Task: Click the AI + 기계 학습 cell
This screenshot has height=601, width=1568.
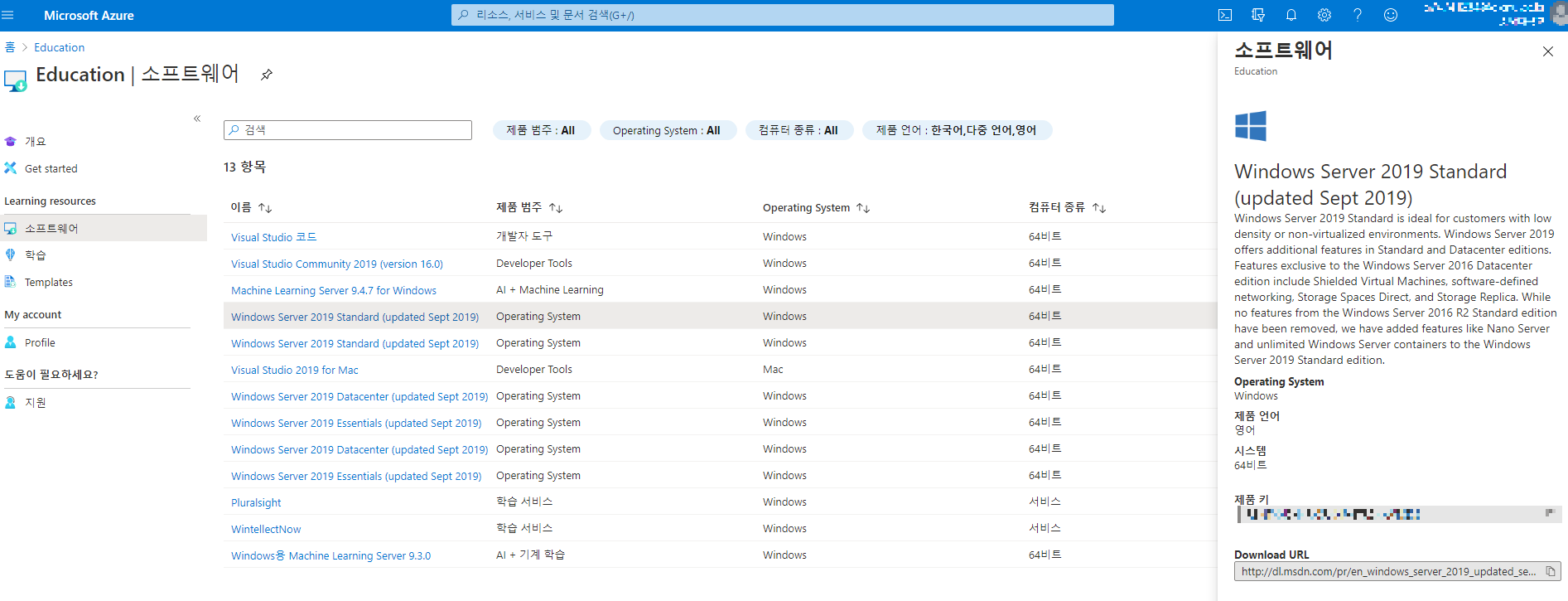Action: coord(531,555)
